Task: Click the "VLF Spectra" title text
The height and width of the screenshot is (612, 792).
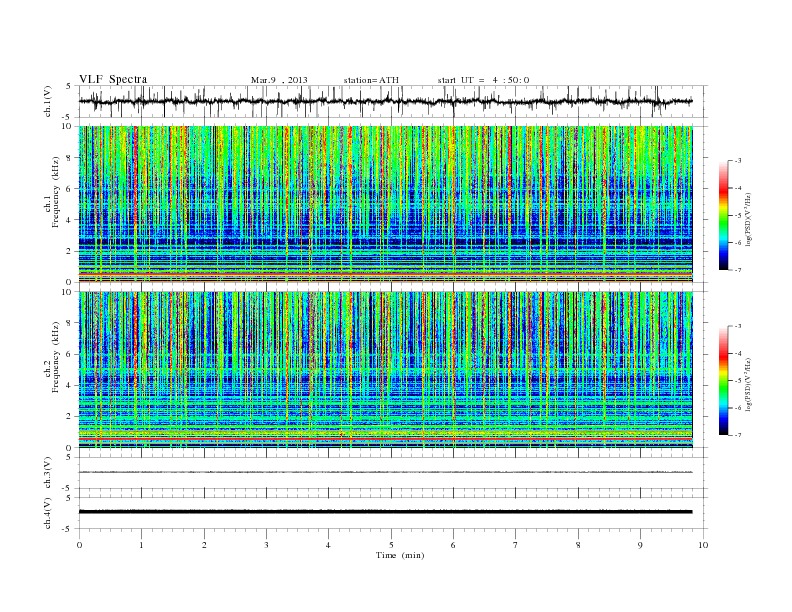Action: tap(113, 79)
